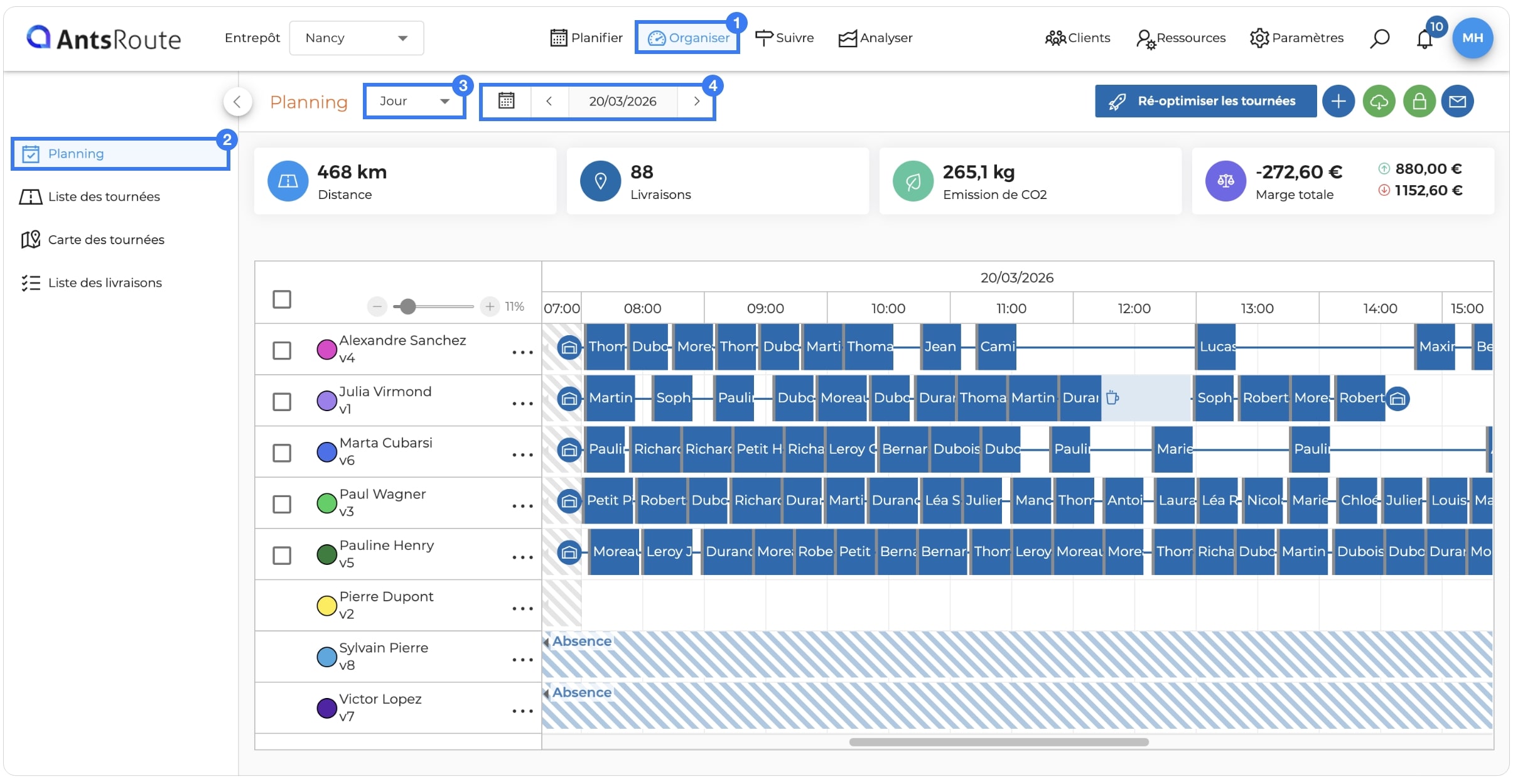
Task: Click the timeline zoom slider handle
Action: click(x=408, y=306)
